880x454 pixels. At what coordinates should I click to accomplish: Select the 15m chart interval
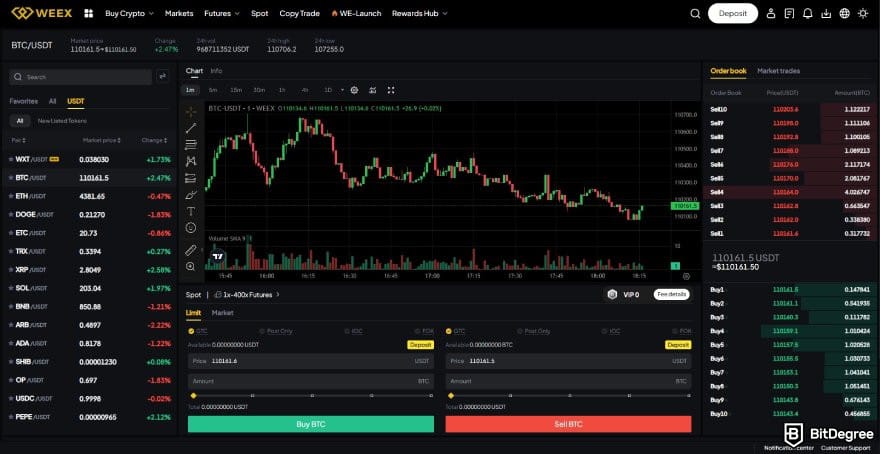tap(236, 90)
